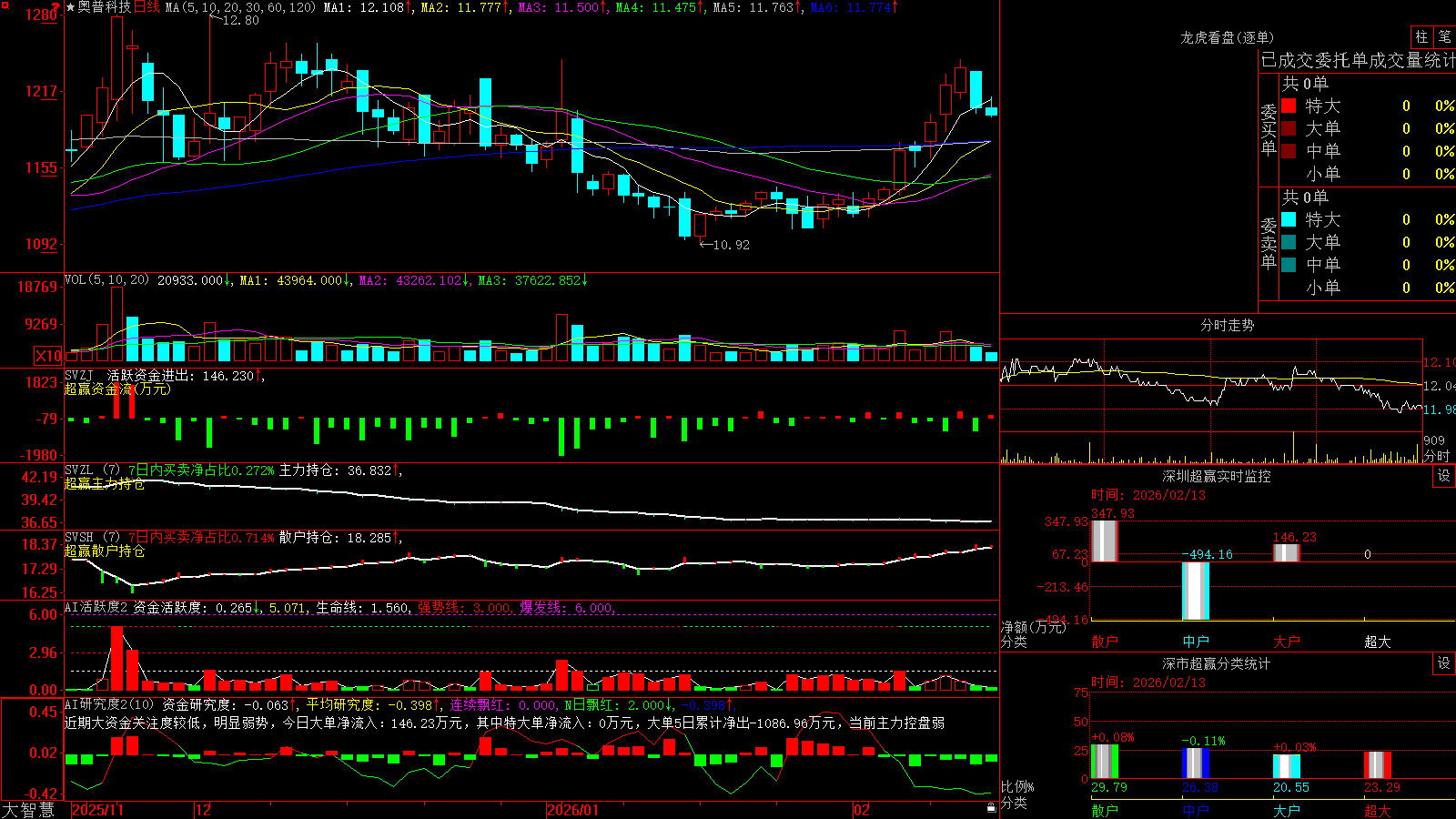
Task: Click the dark red 大单 buy-order swatch
Action: coord(1289,128)
